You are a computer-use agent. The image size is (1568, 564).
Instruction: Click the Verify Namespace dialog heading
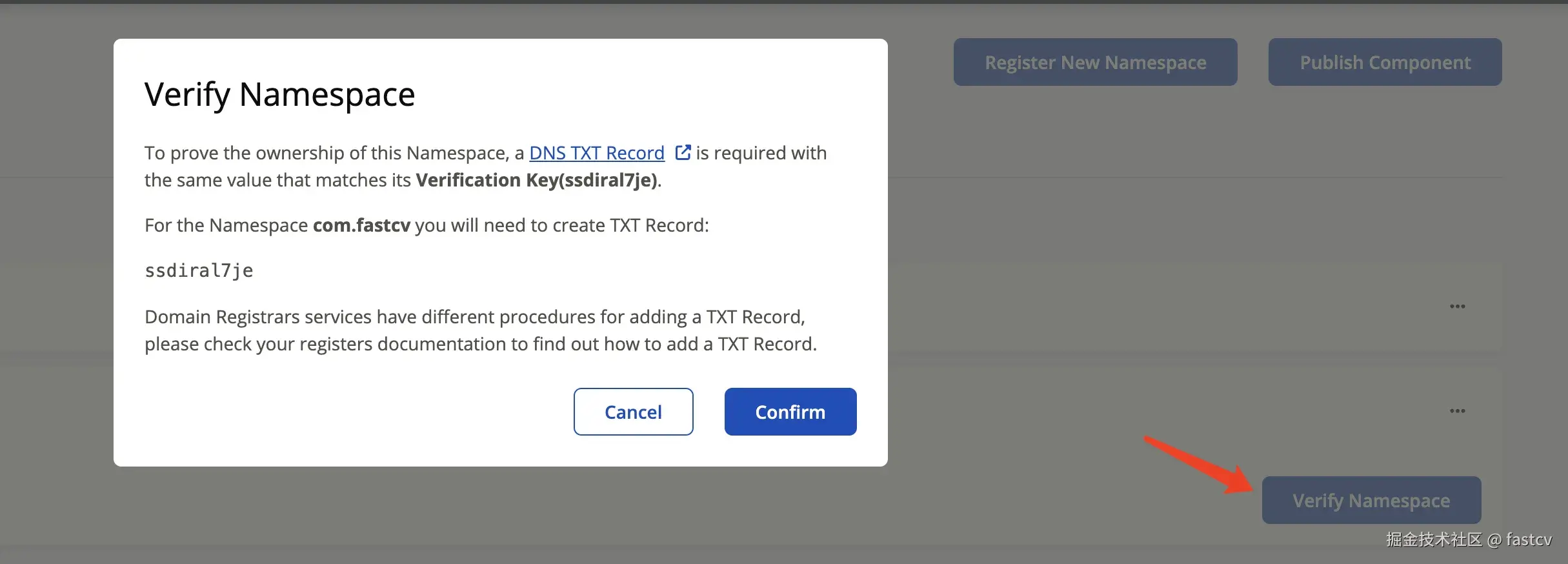[x=279, y=94]
